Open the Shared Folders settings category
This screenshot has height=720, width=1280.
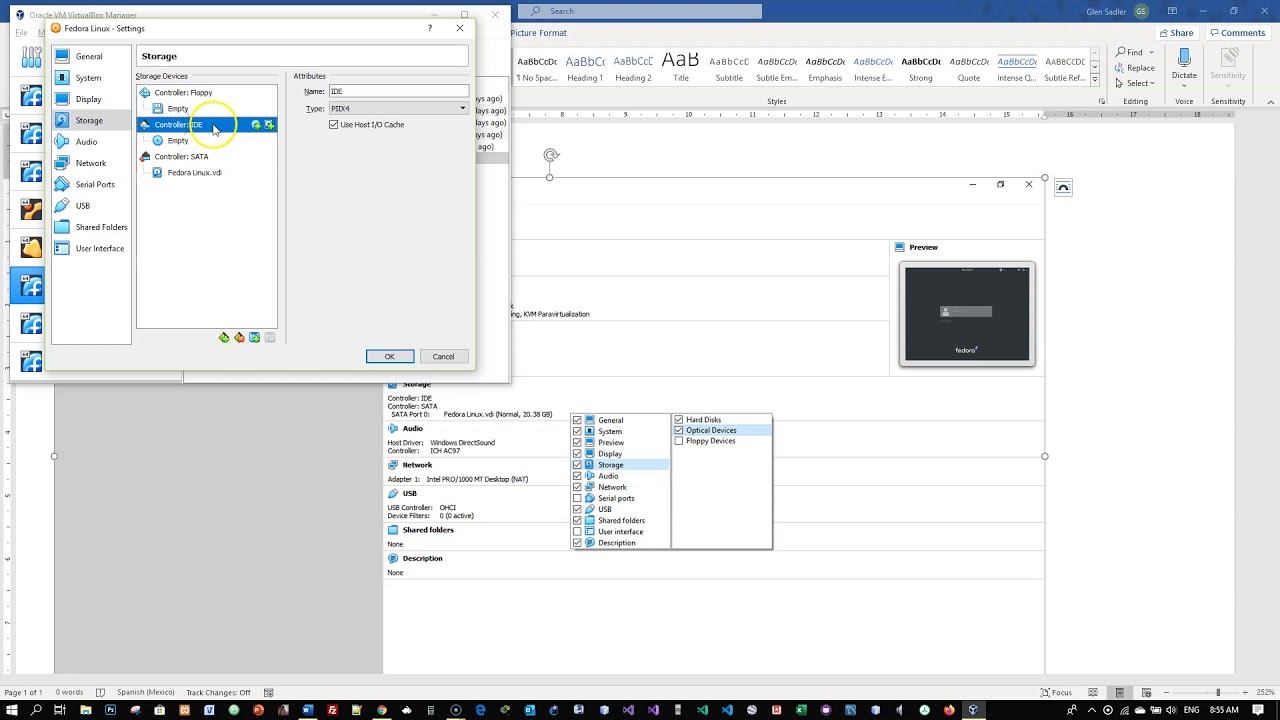click(x=91, y=227)
